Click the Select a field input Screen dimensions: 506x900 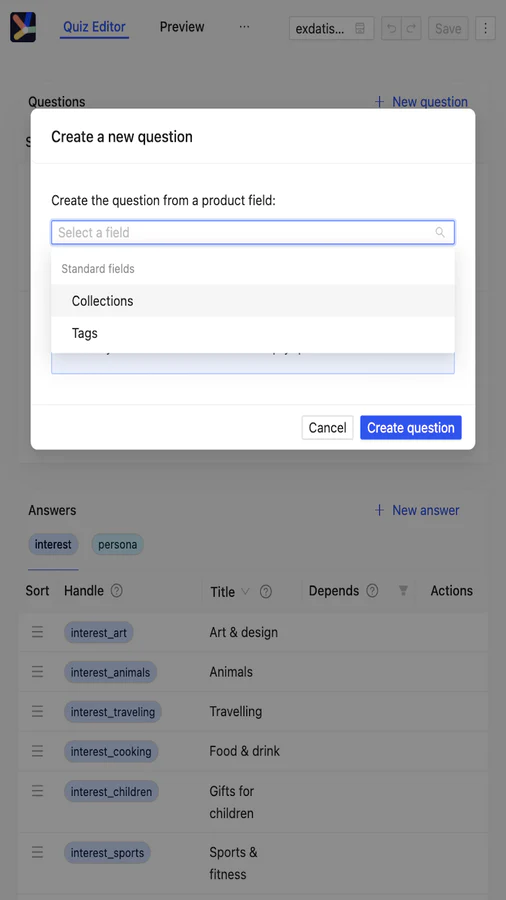coord(253,232)
